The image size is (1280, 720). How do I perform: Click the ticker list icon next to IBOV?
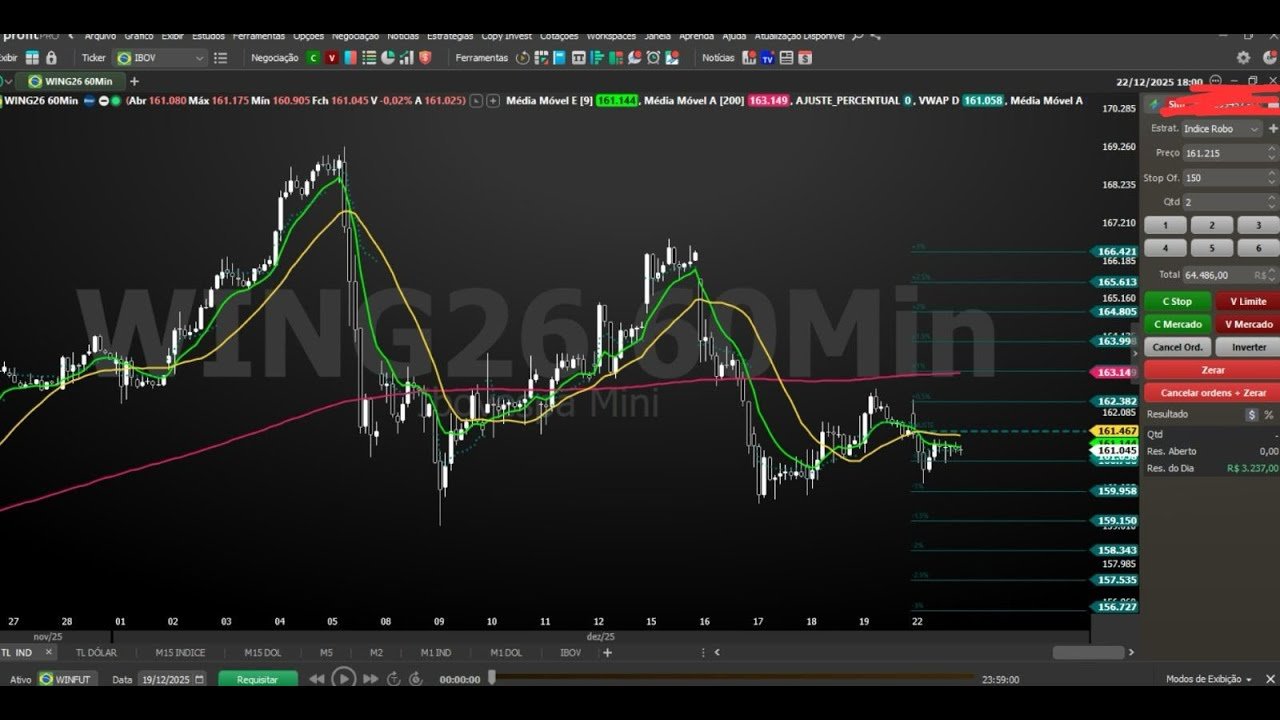221,58
